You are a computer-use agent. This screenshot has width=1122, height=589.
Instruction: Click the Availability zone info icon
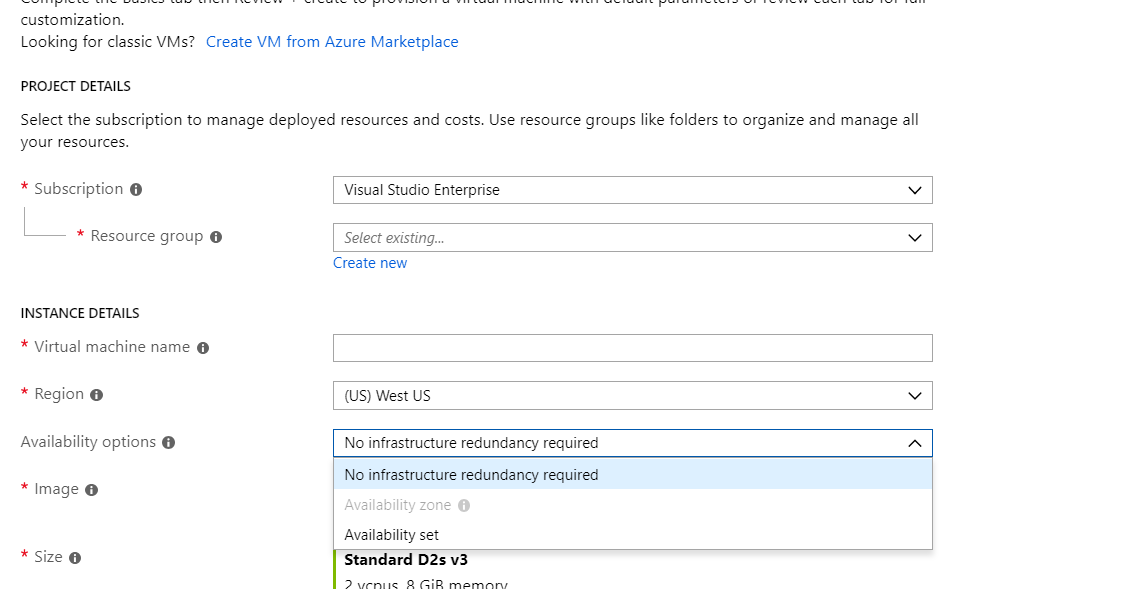[x=464, y=506]
